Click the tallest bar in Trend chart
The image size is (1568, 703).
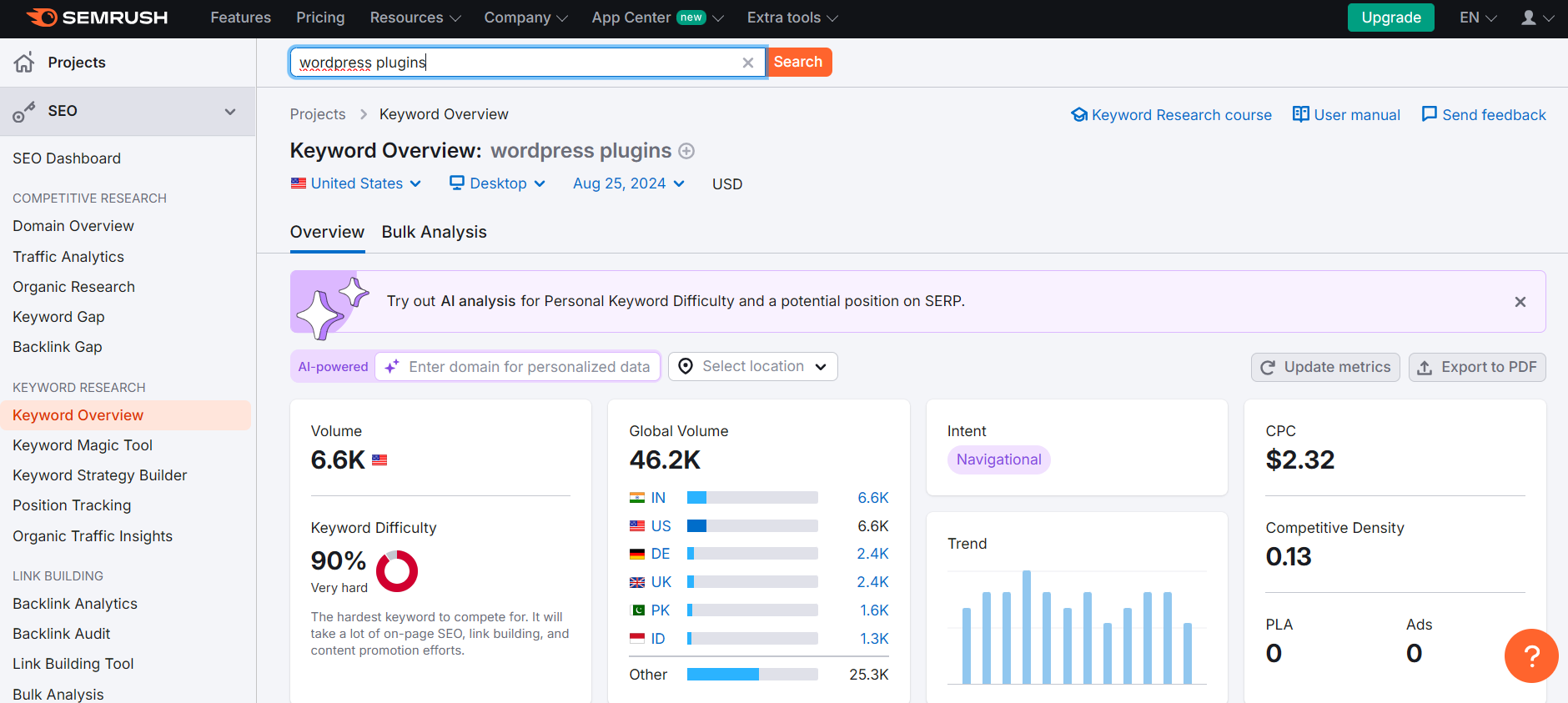tap(1027, 627)
